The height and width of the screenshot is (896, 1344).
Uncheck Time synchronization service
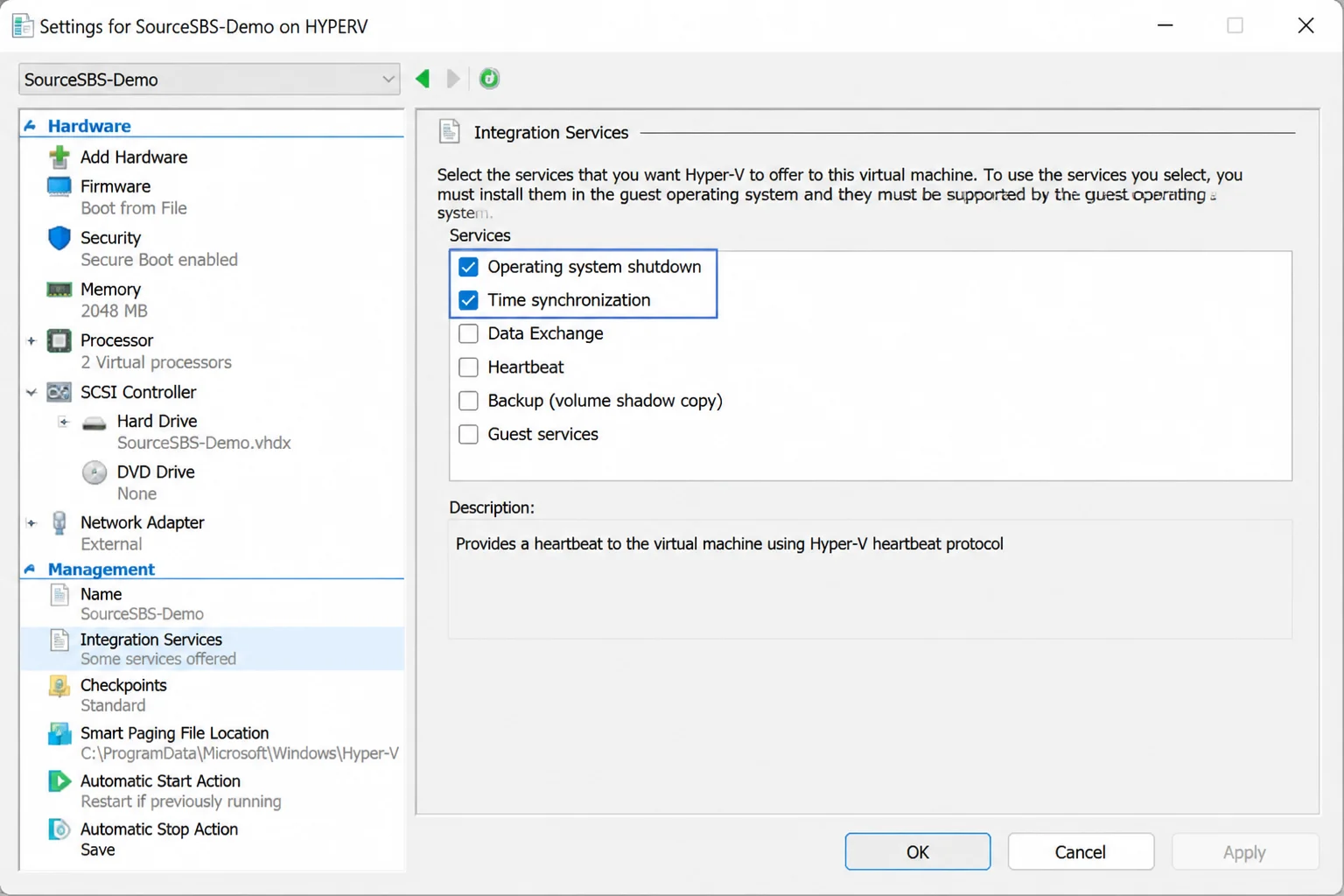coord(468,300)
